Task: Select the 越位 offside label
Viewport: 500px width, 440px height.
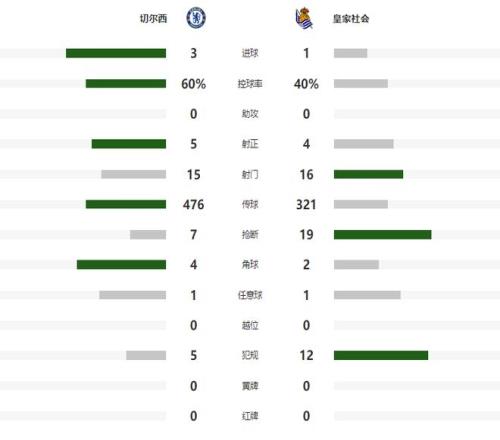Action: pyautogui.click(x=250, y=325)
